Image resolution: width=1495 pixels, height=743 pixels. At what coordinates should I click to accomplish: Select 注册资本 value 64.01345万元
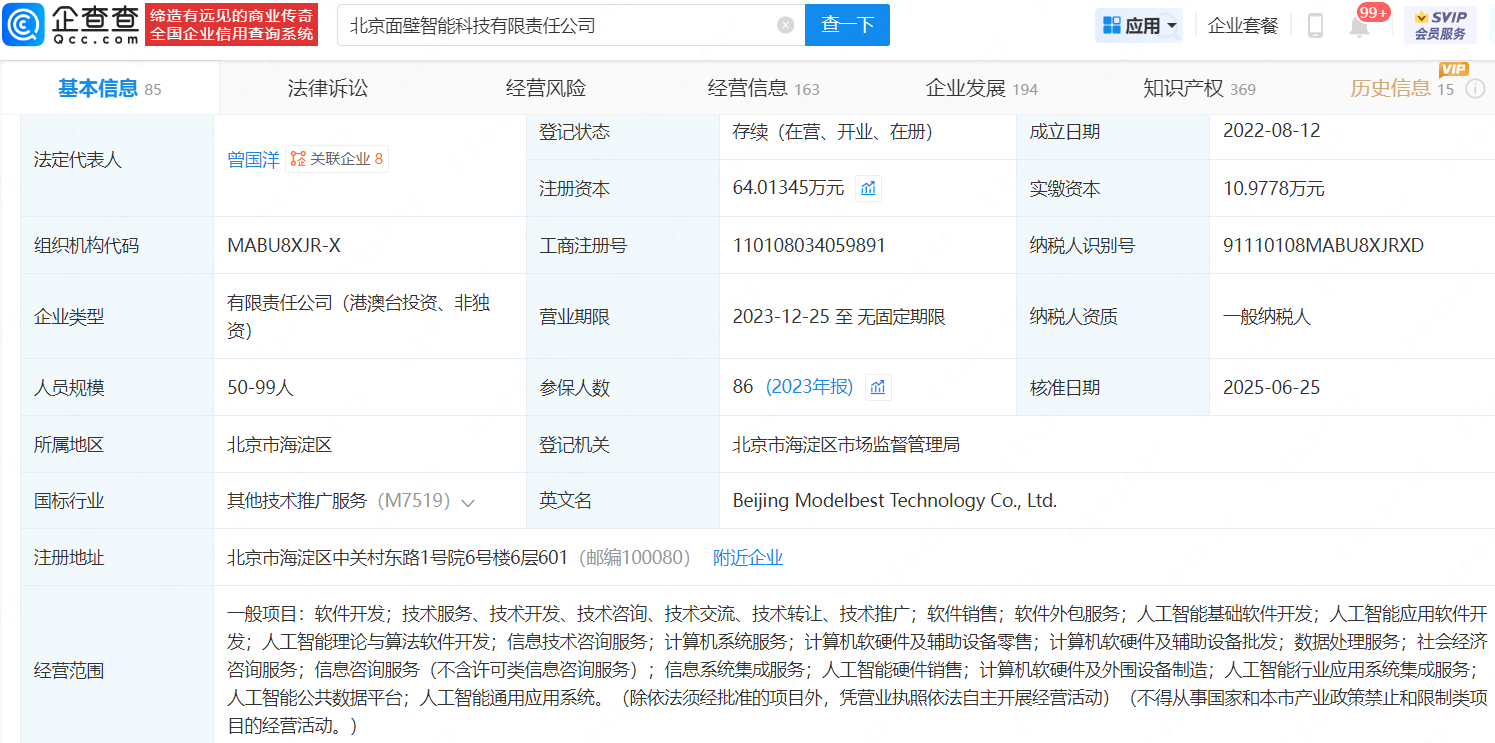788,188
